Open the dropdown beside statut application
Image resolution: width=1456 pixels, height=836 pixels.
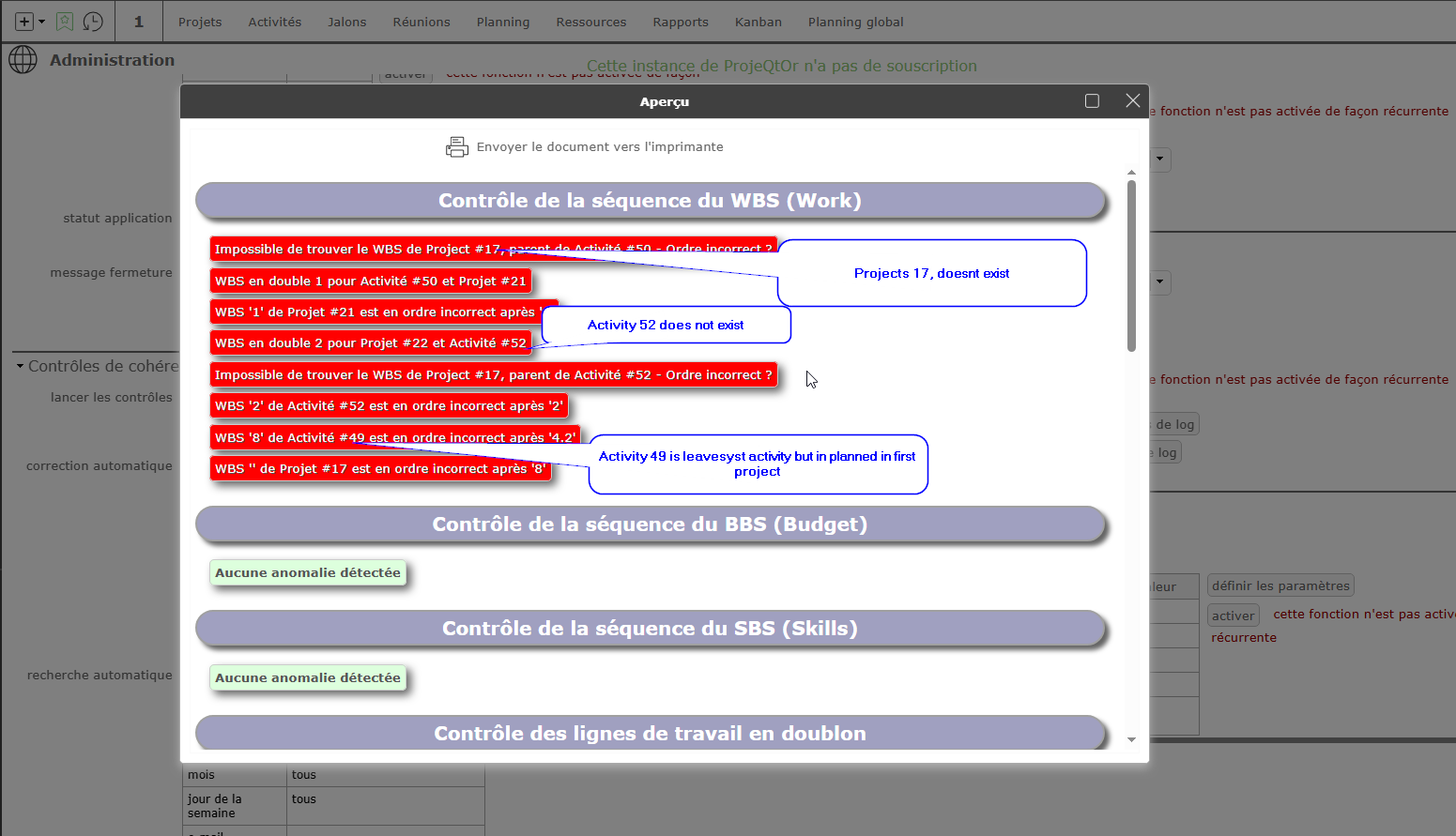[1158, 160]
